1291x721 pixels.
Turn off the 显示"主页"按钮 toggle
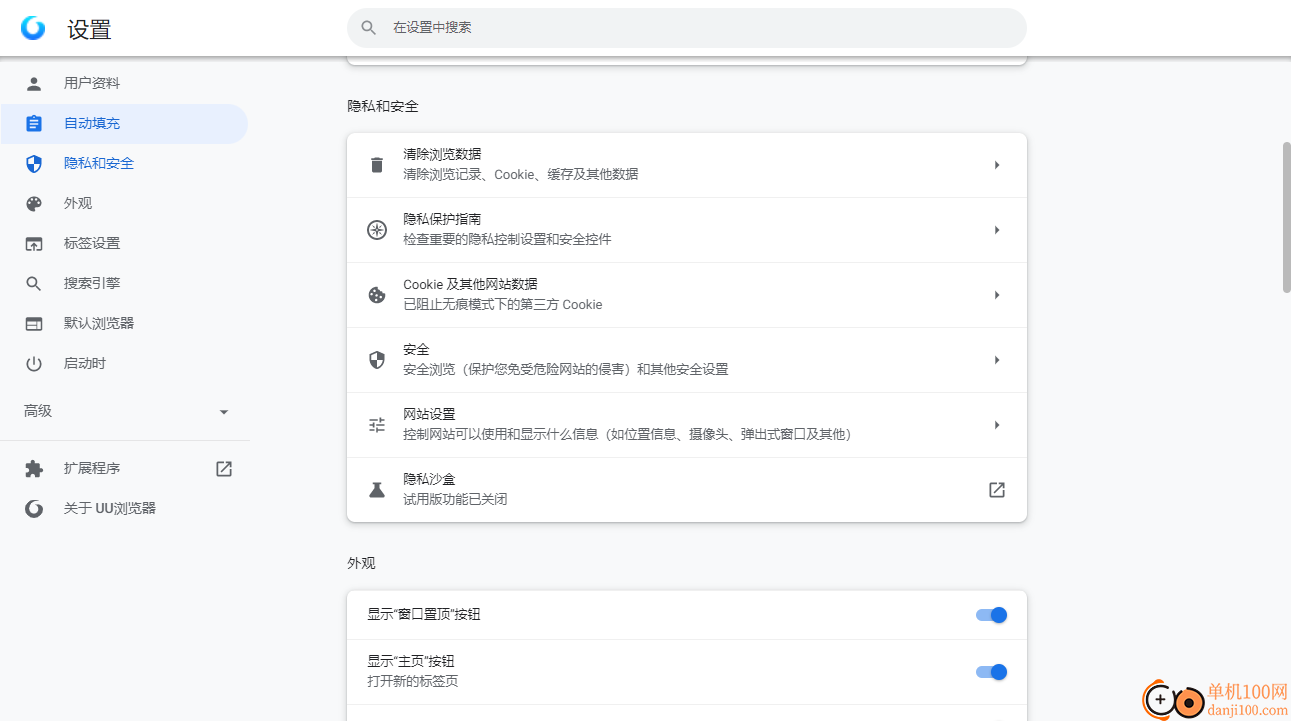[x=991, y=672]
